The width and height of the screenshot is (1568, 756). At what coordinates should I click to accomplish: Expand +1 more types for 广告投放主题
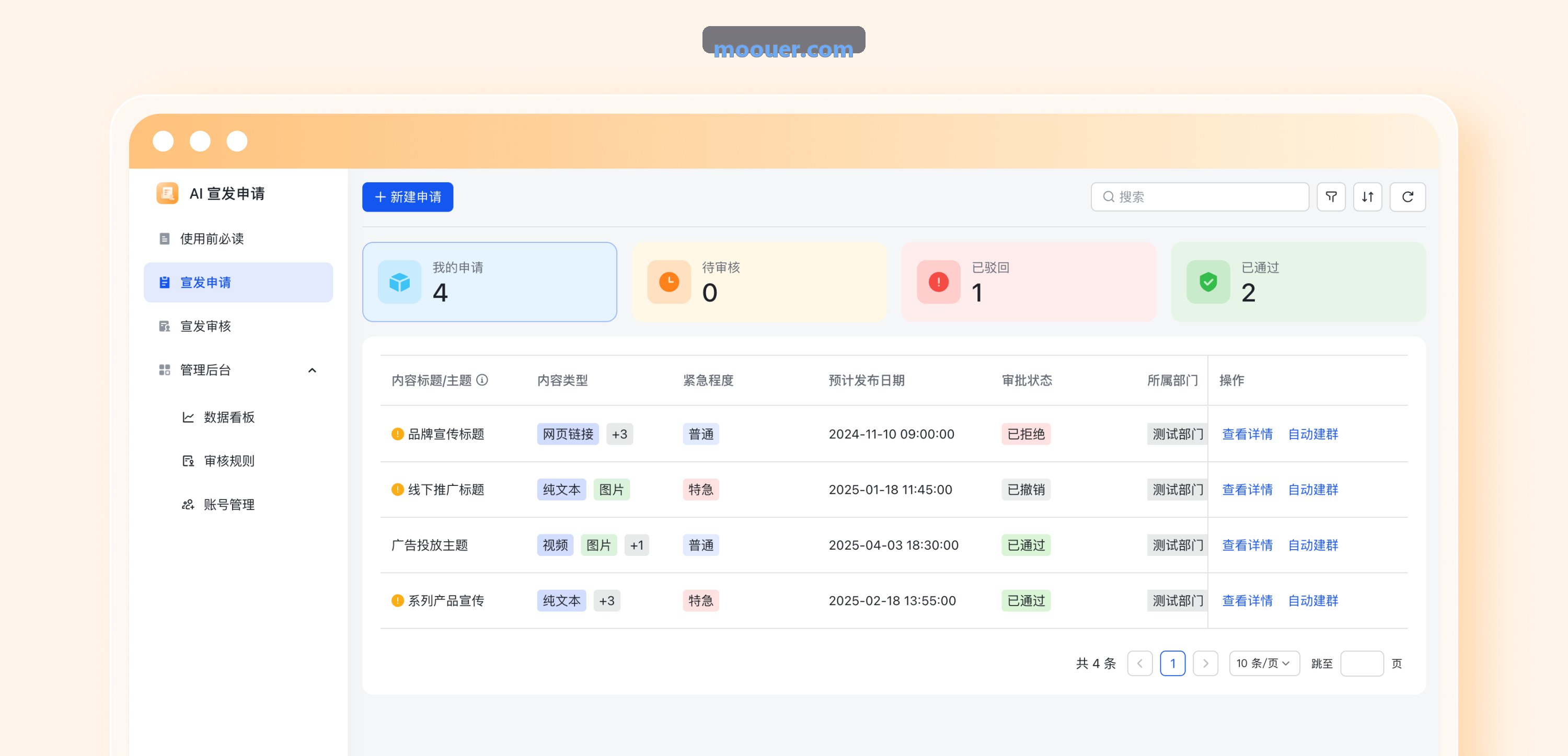click(637, 545)
